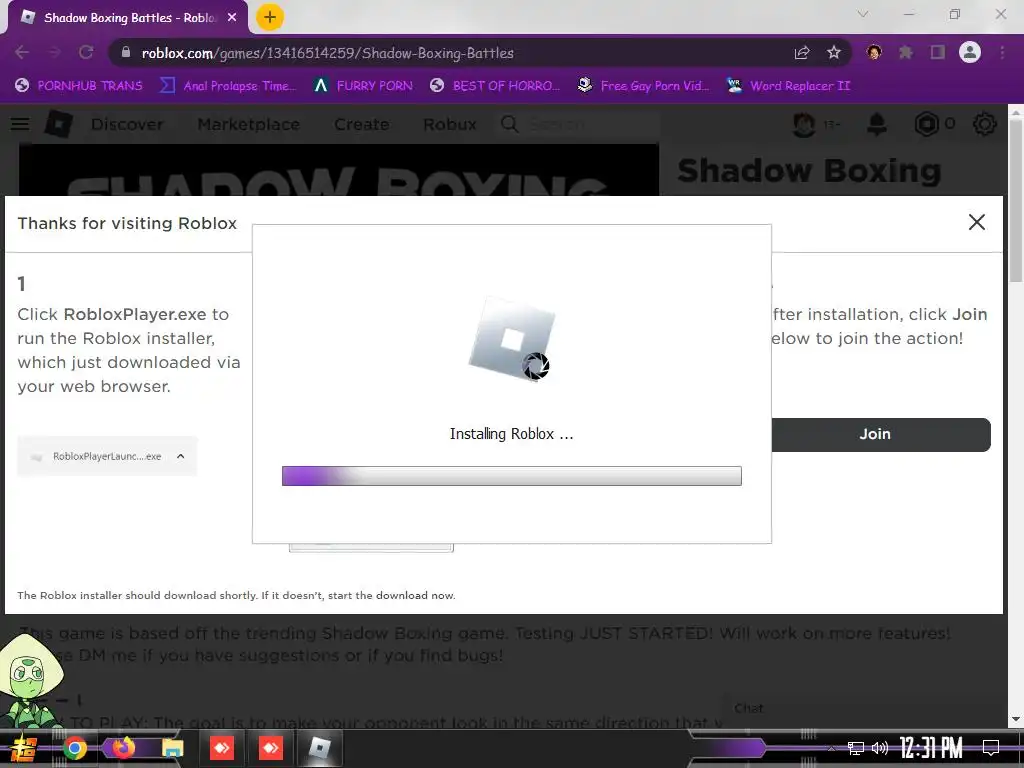Open the tab search dropdown arrow
The height and width of the screenshot is (768, 1024).
tap(863, 14)
